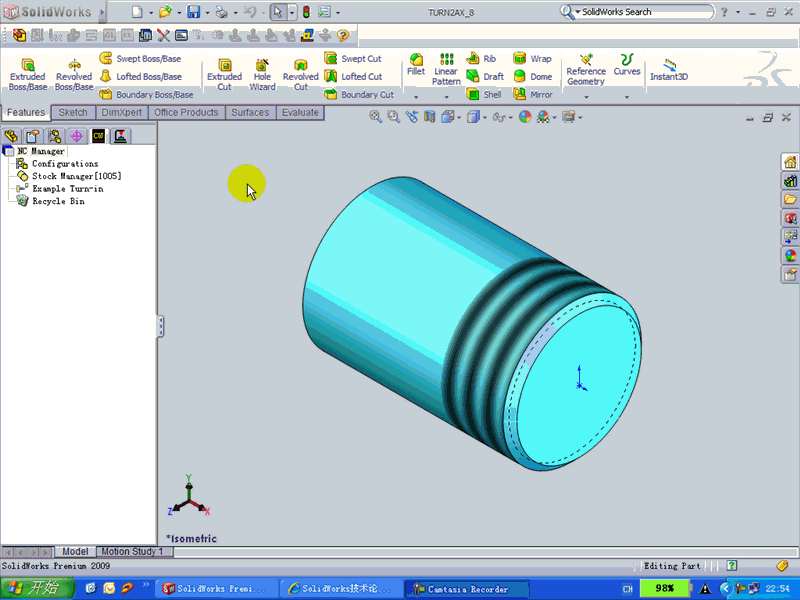Viewport: 800px width, 600px height.
Task: Open the CAMWorks feature tree tab
Action: pyautogui.click(x=98, y=136)
